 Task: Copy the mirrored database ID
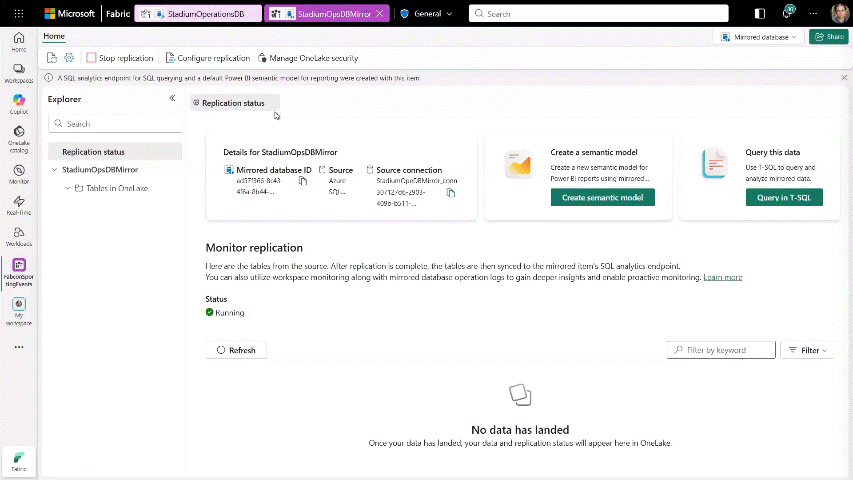coord(303,181)
